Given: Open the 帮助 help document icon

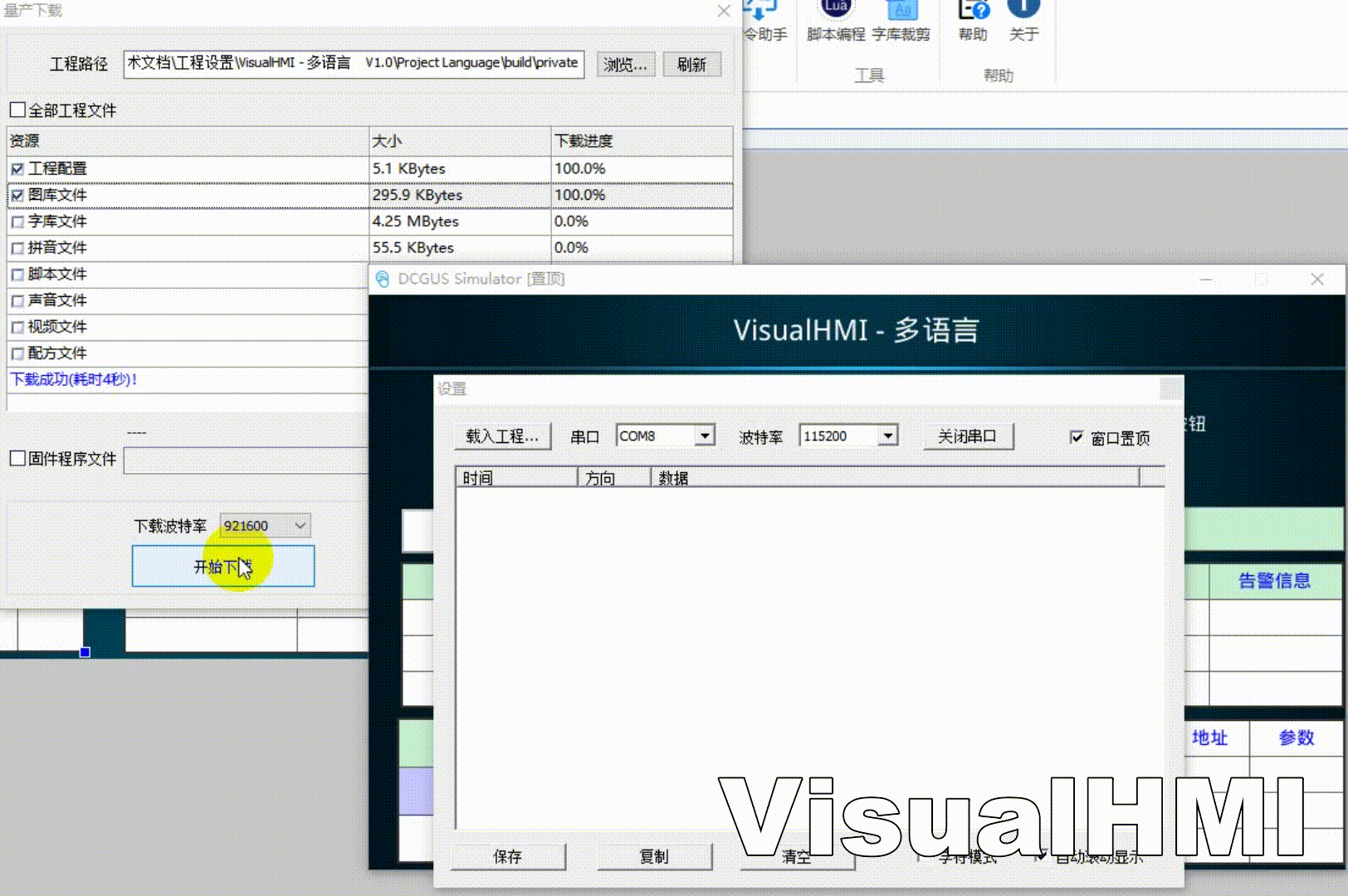Looking at the screenshot, I should (973, 20).
